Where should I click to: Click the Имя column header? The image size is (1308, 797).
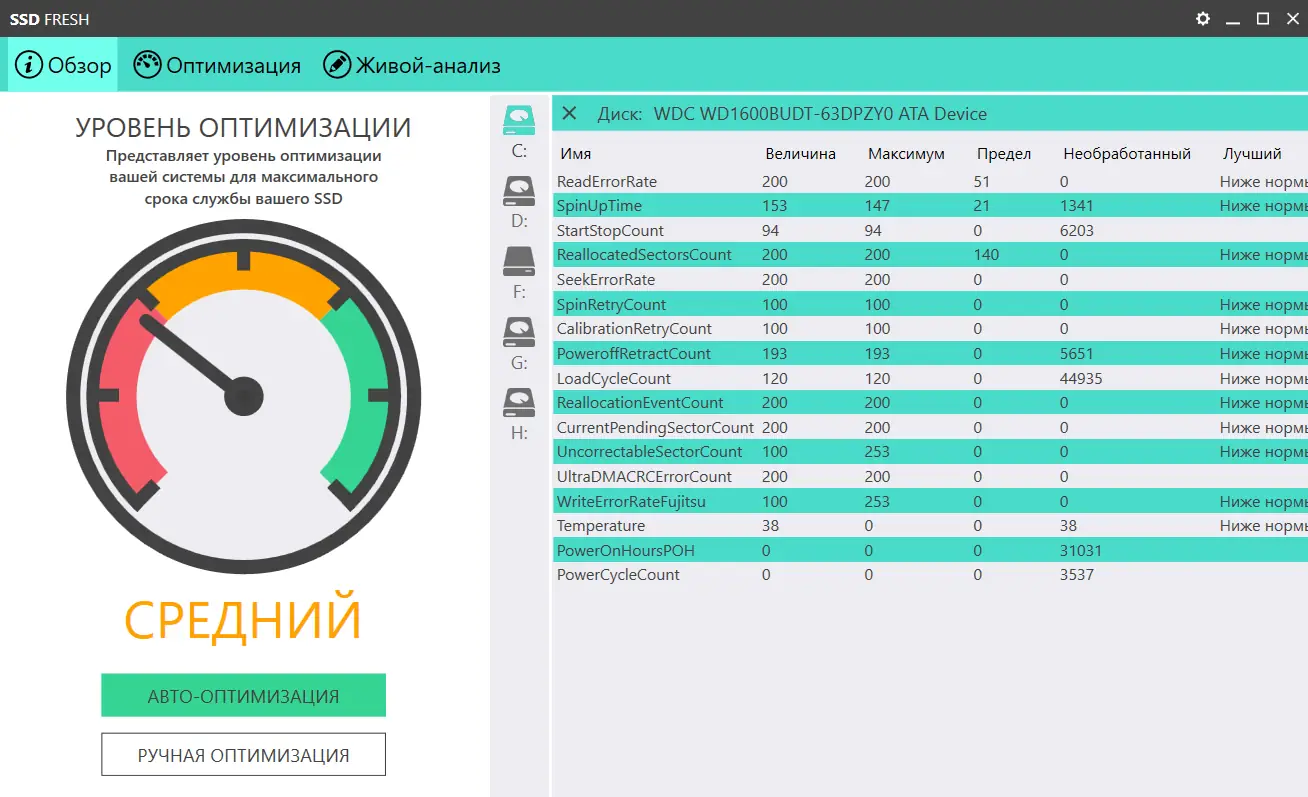pos(575,154)
